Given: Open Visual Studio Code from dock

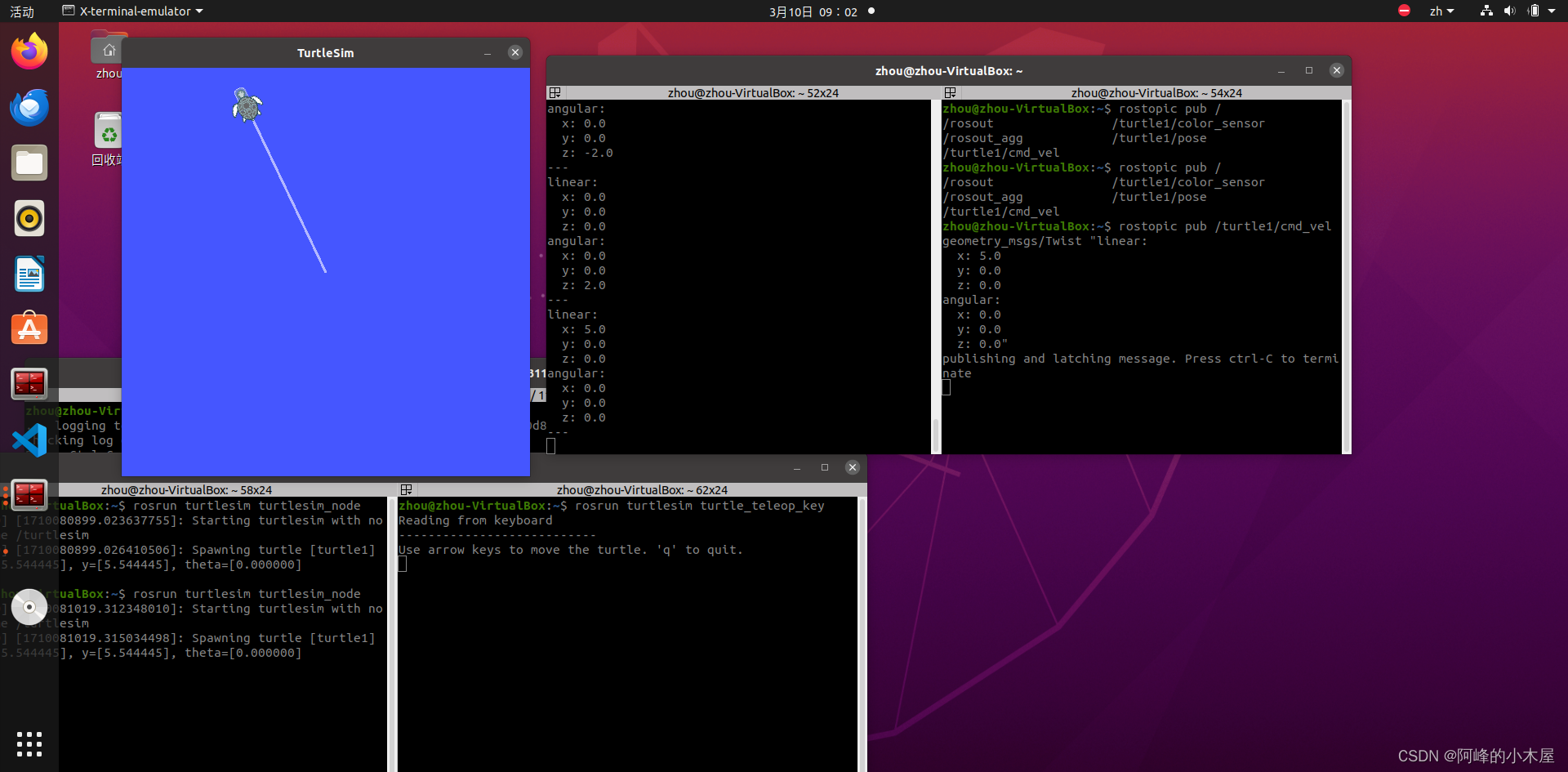Looking at the screenshot, I should coord(29,440).
